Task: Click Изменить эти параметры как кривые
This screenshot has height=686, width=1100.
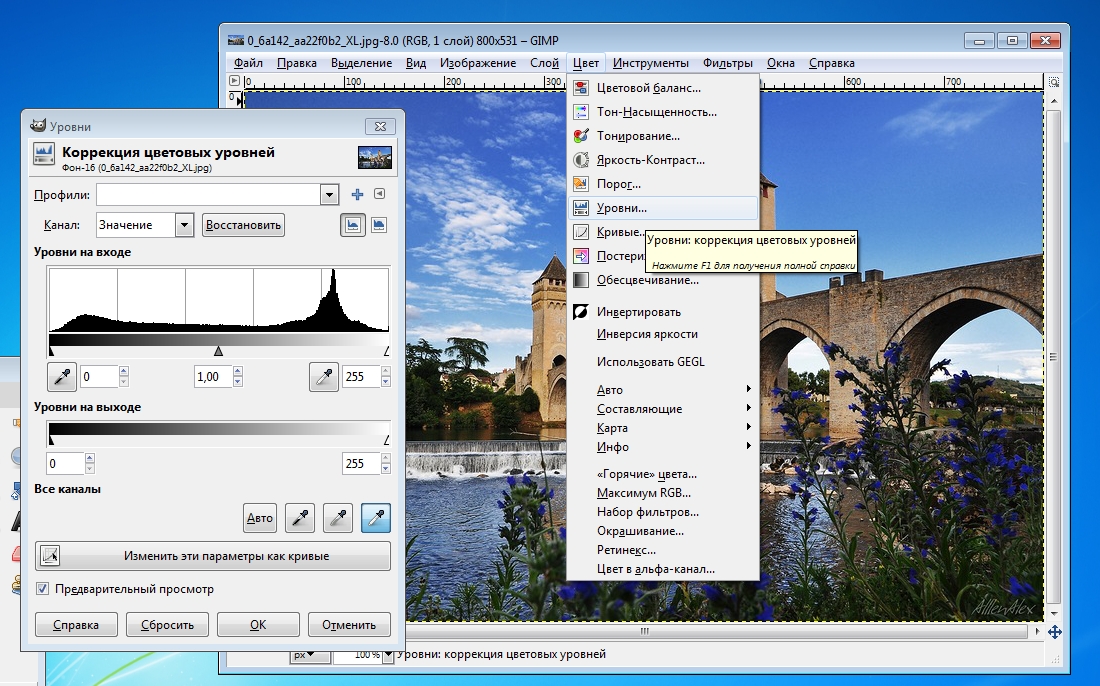Action: pyautogui.click(x=212, y=556)
